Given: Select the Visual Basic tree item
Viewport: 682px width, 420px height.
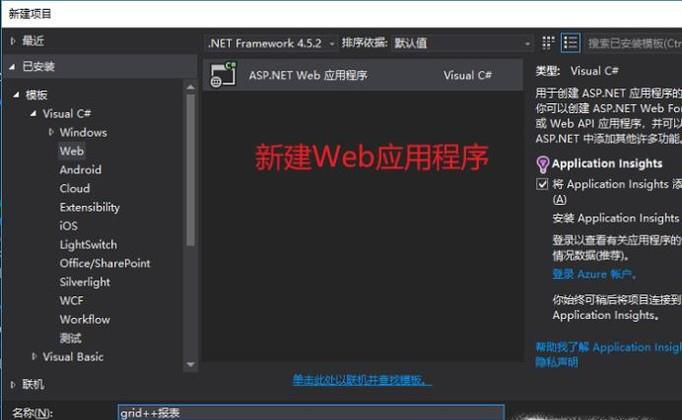Looking at the screenshot, I should point(73,357).
